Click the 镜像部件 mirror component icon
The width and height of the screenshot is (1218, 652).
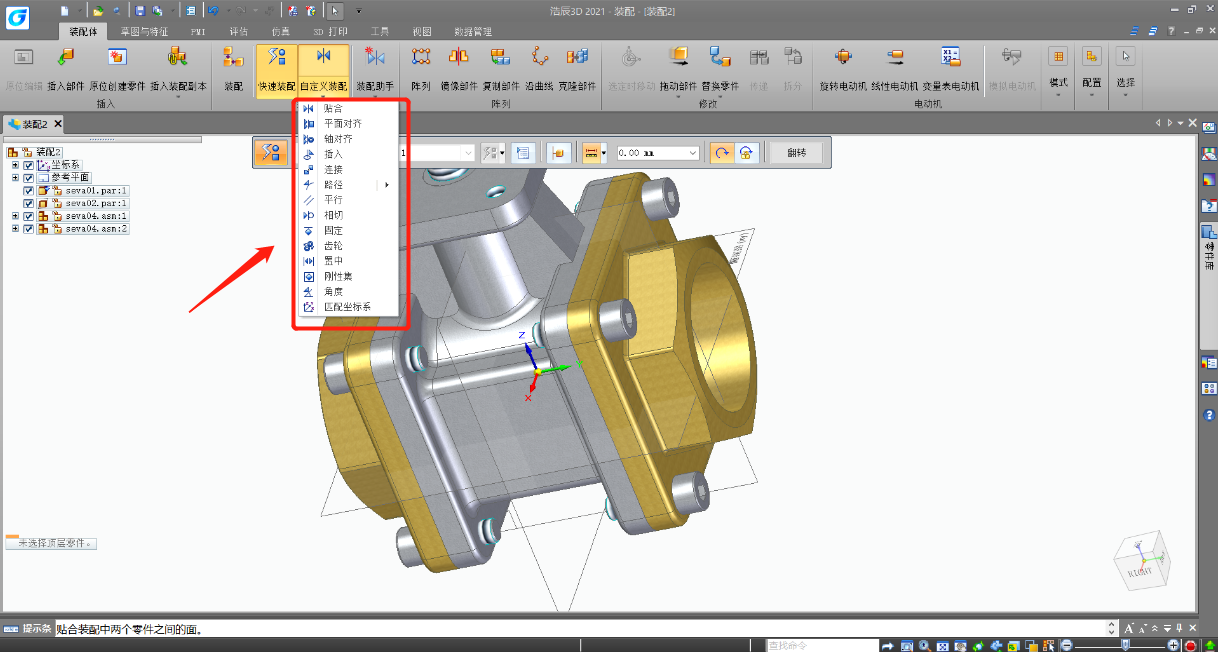(x=458, y=57)
